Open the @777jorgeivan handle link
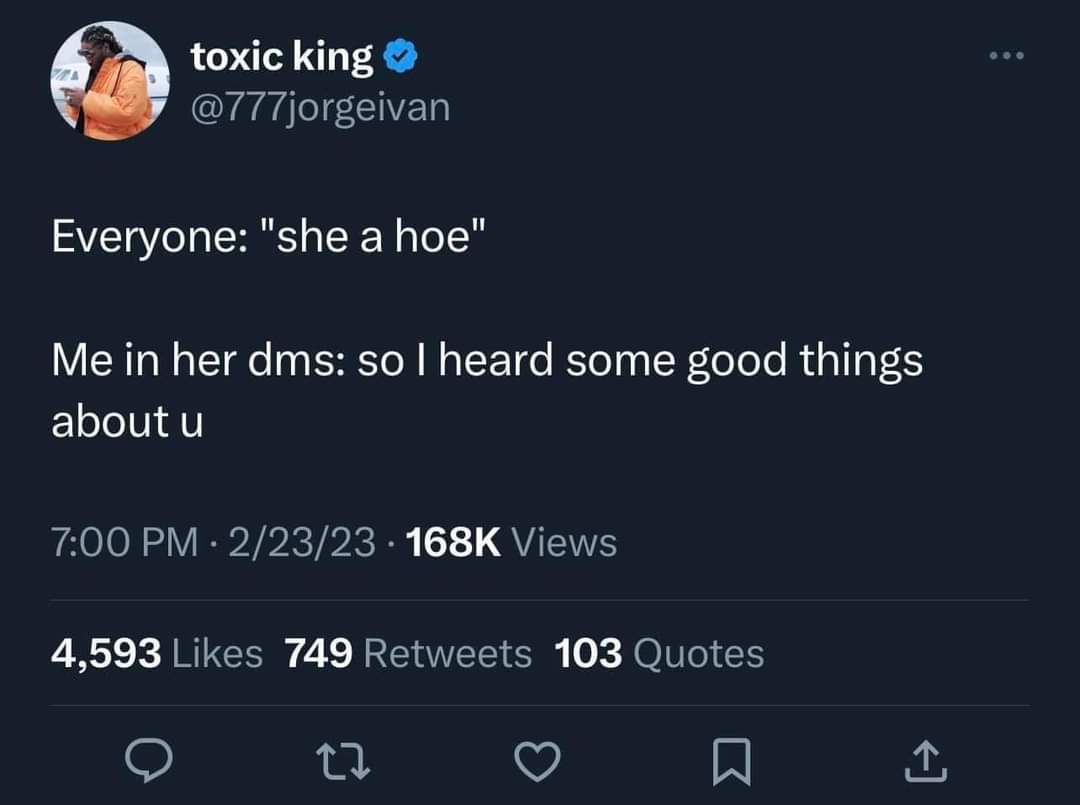 [320, 107]
